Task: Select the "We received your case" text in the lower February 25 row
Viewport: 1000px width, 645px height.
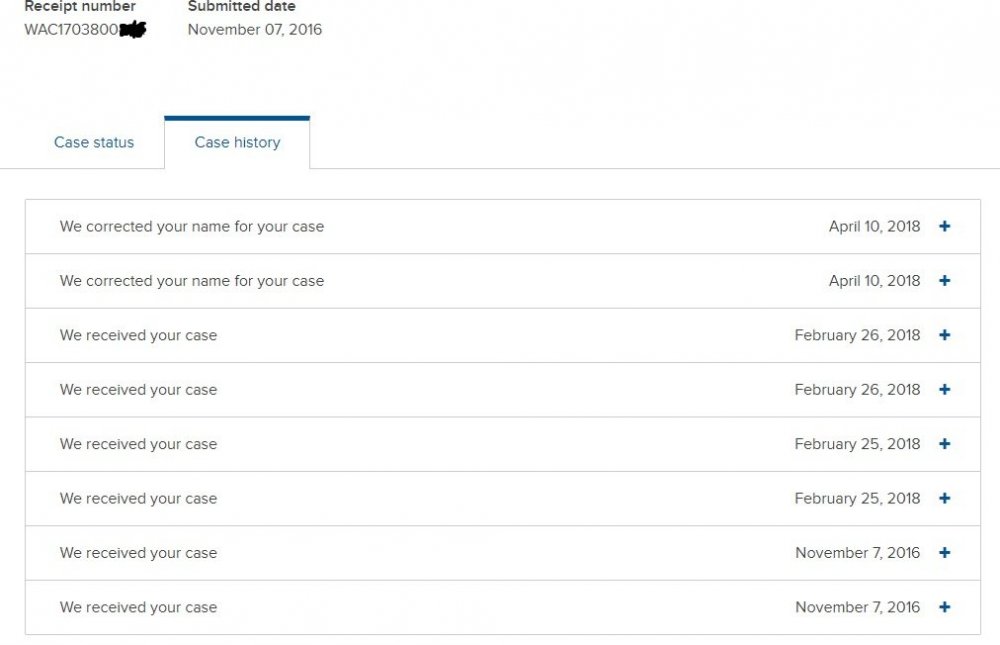Action: click(138, 498)
